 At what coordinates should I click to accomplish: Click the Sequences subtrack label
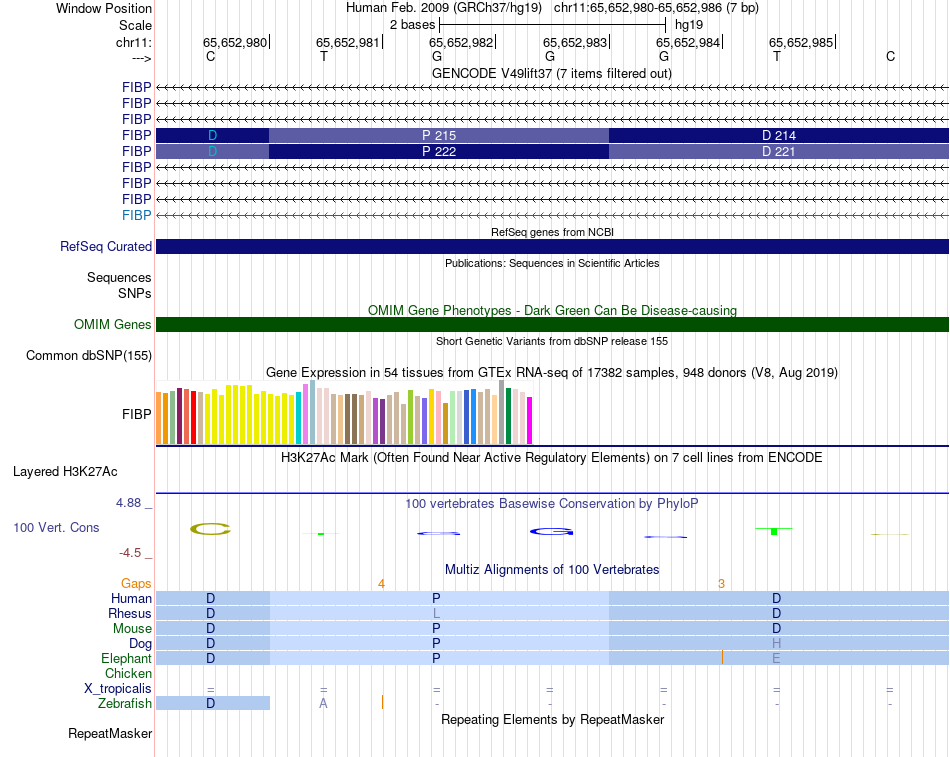pyautogui.click(x=119, y=278)
